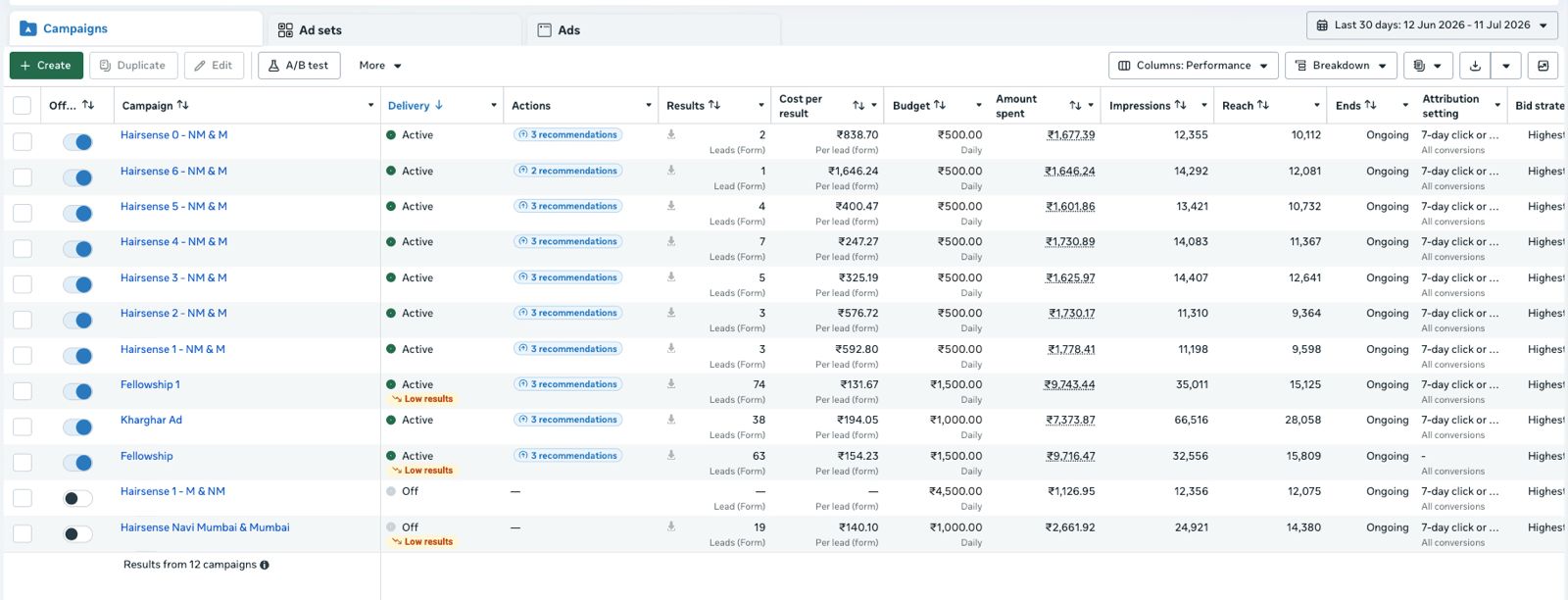This screenshot has width=1568, height=600.
Task: Tick the checkbox for the Hairsense 2 - NM & M row
Action: 22,321
